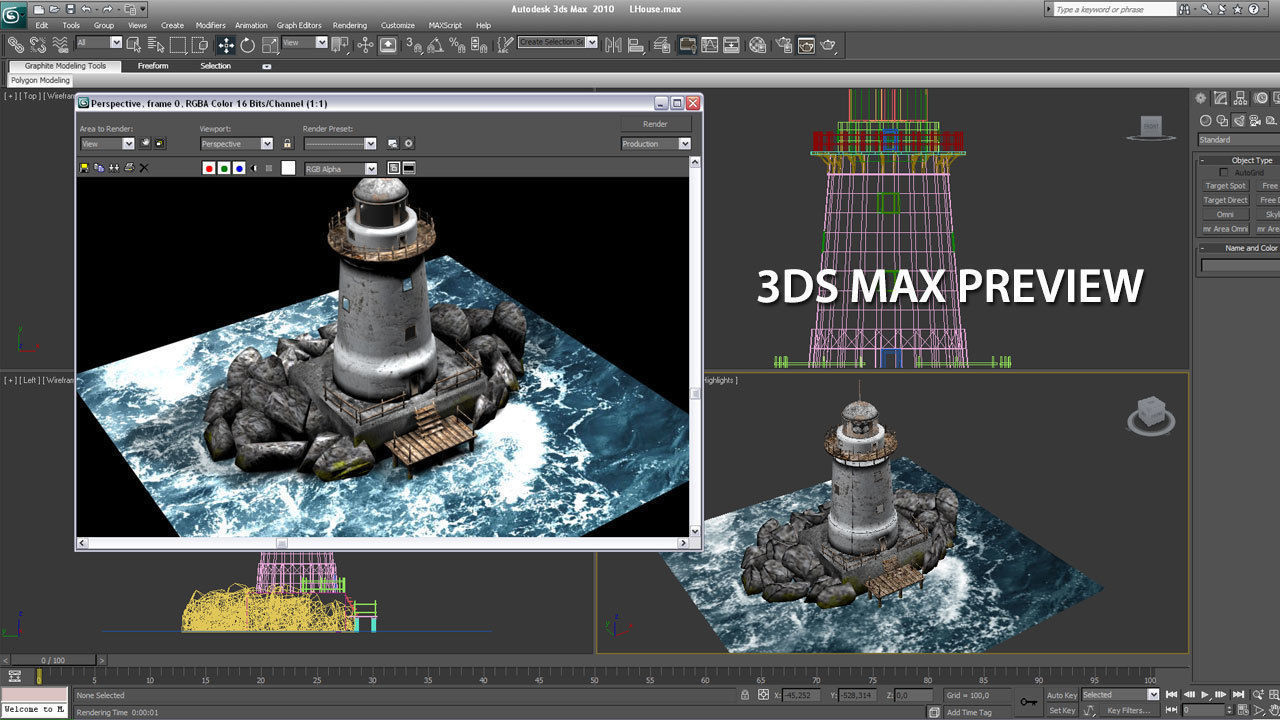This screenshot has height=720, width=1280.
Task: Click the Copy Image icon in render window
Action: pyautogui.click(x=99, y=168)
